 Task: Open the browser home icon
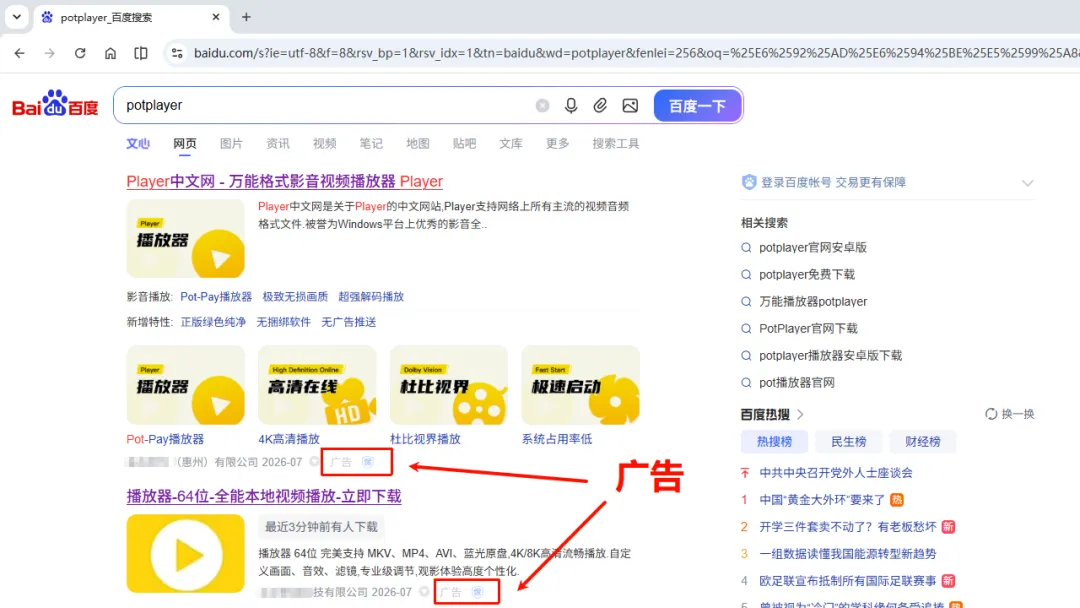click(110, 53)
